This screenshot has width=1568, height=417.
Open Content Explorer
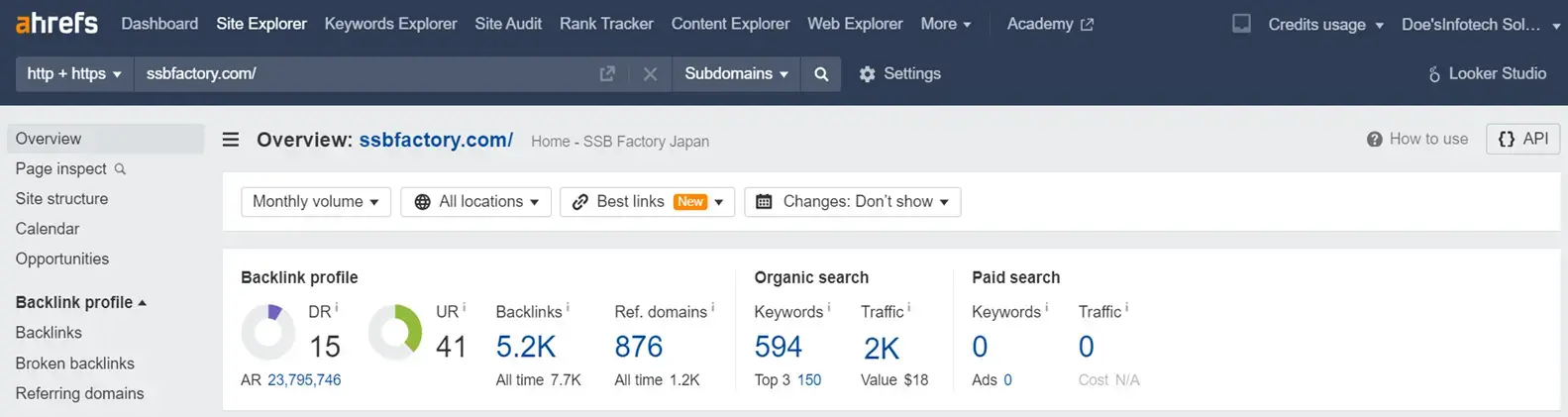click(x=730, y=24)
